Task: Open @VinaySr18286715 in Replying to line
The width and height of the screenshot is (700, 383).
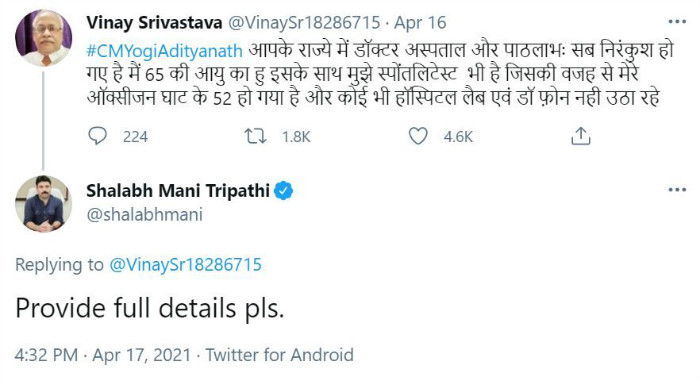Action: click(x=185, y=265)
